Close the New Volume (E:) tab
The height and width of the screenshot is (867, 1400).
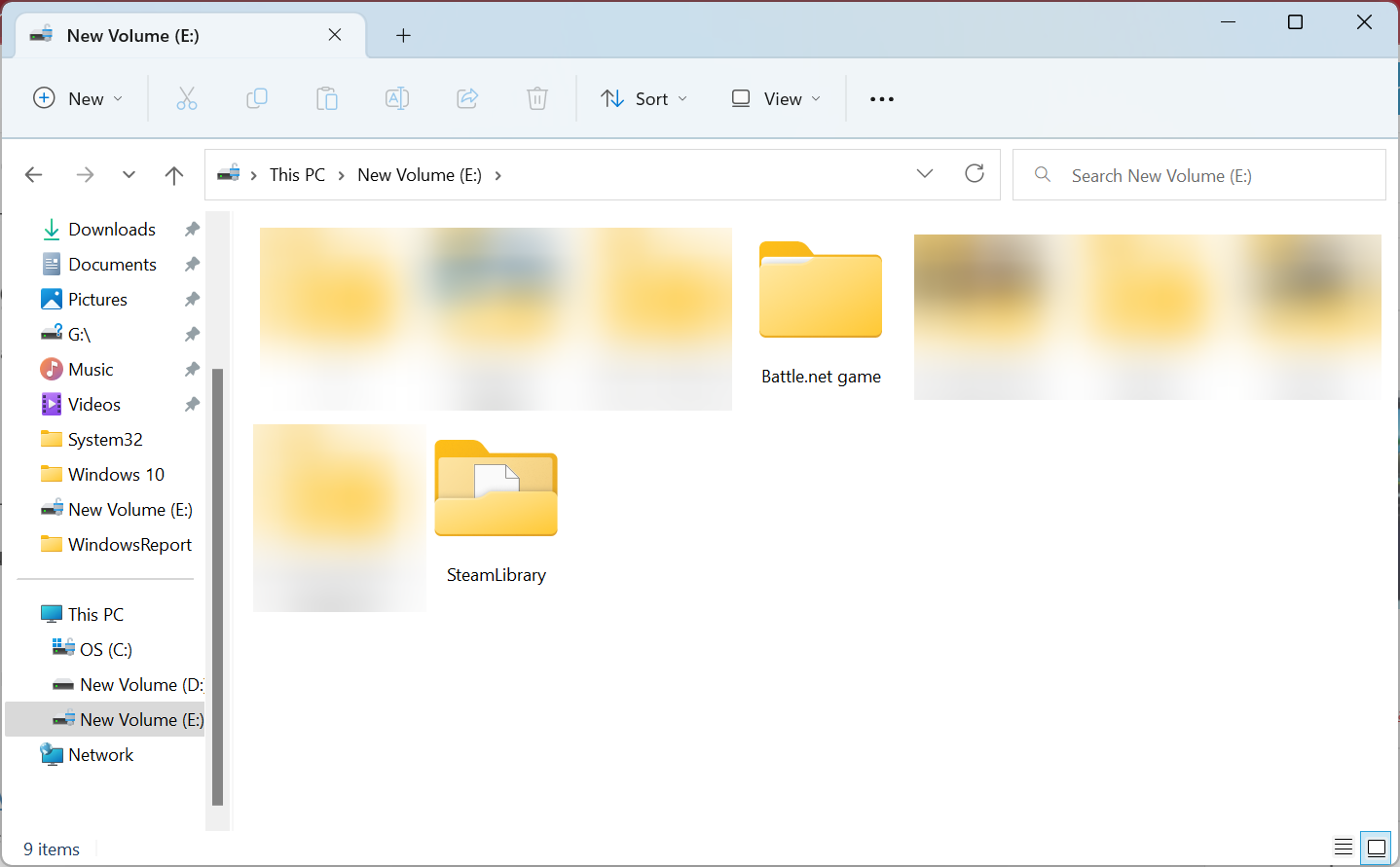pos(335,35)
